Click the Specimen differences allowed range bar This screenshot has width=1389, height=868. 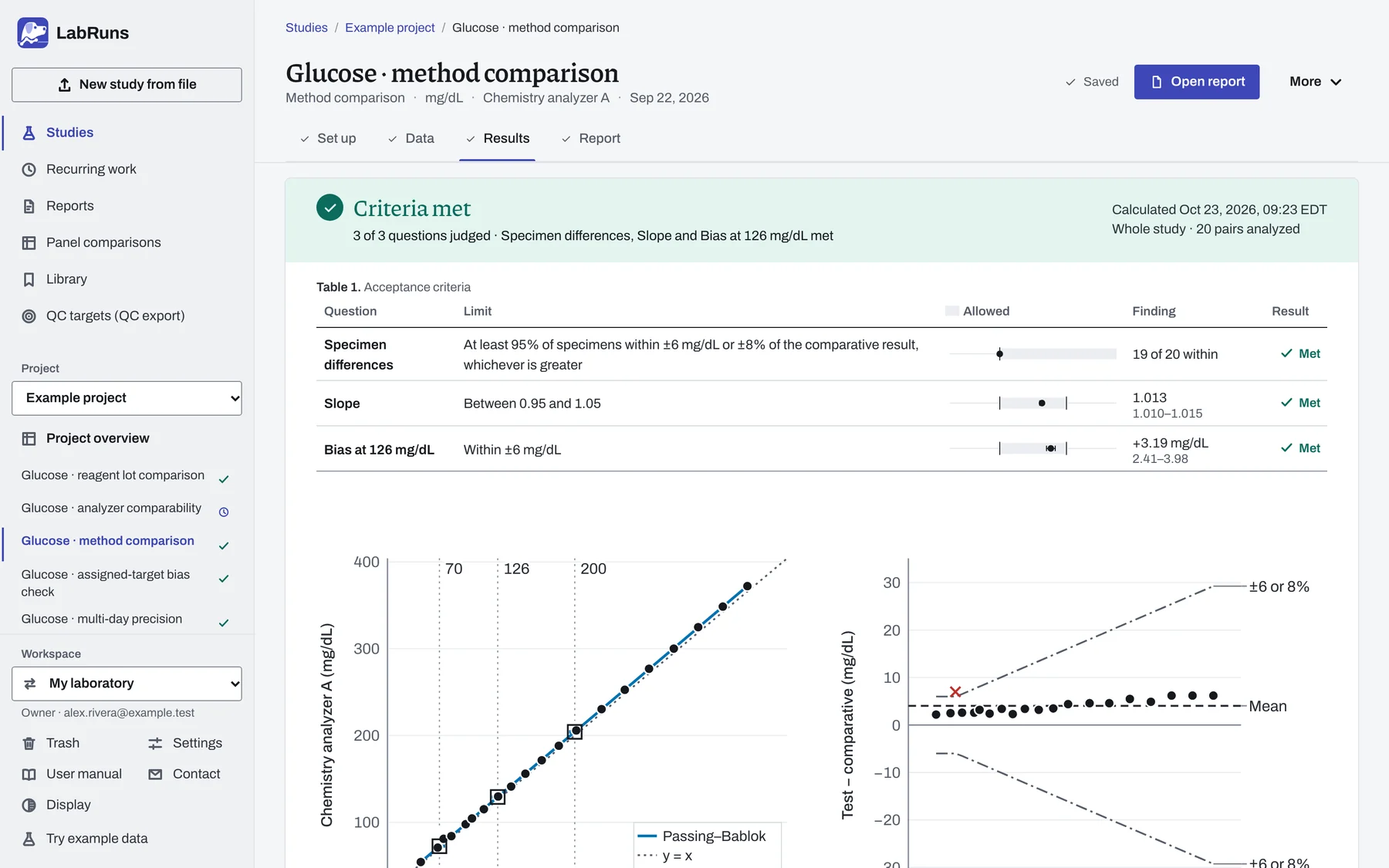(x=1032, y=354)
